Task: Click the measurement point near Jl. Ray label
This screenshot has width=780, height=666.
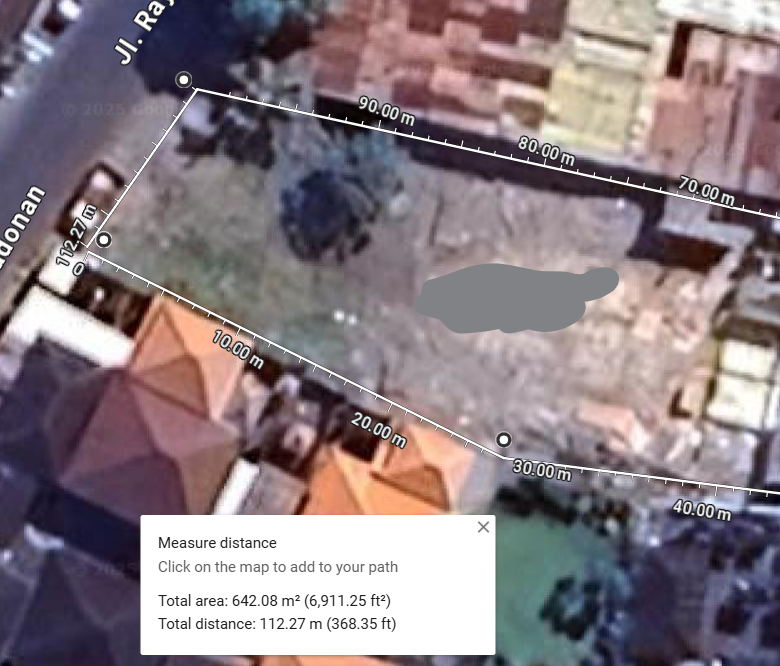Action: [183, 80]
